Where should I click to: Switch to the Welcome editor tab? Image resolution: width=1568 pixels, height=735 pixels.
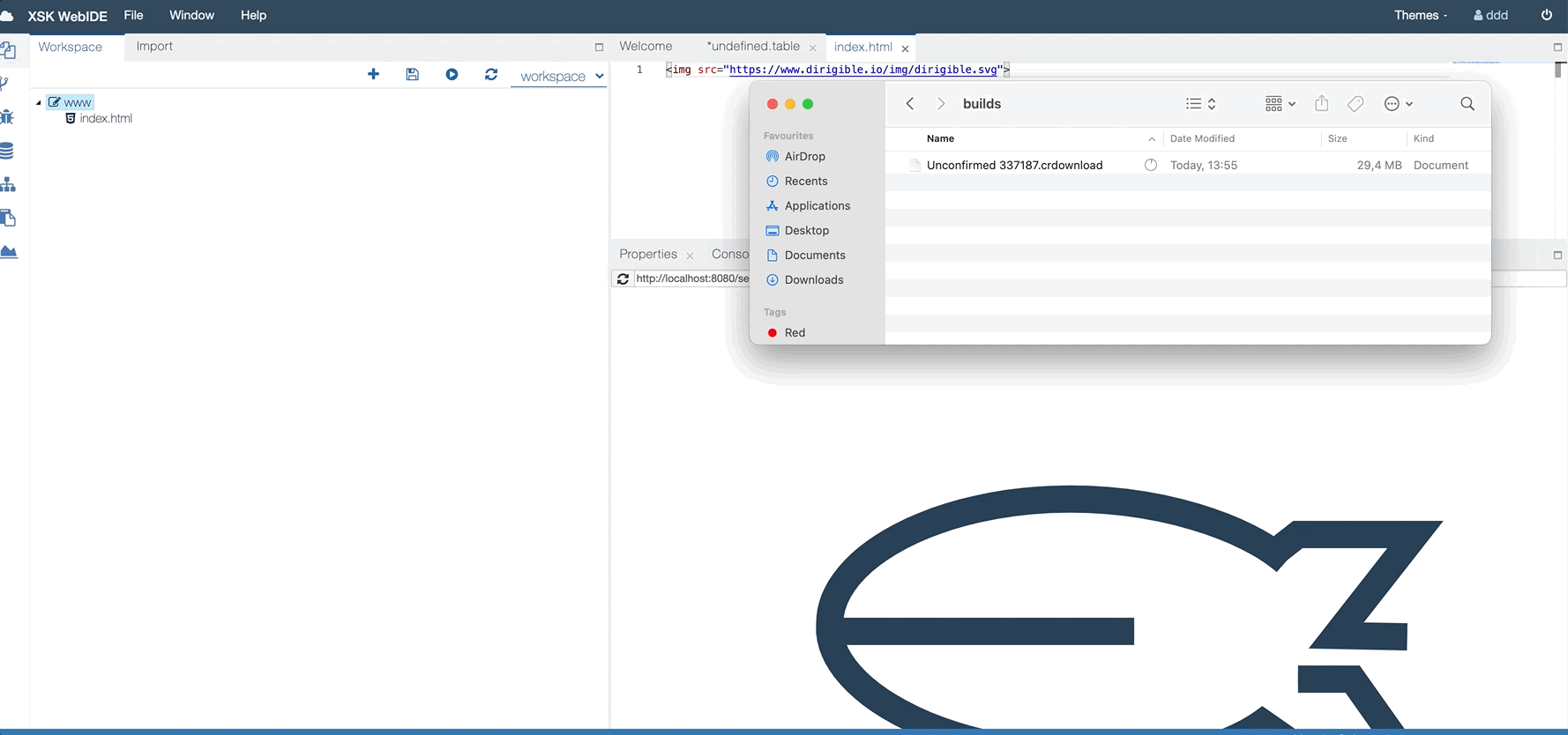646,47
